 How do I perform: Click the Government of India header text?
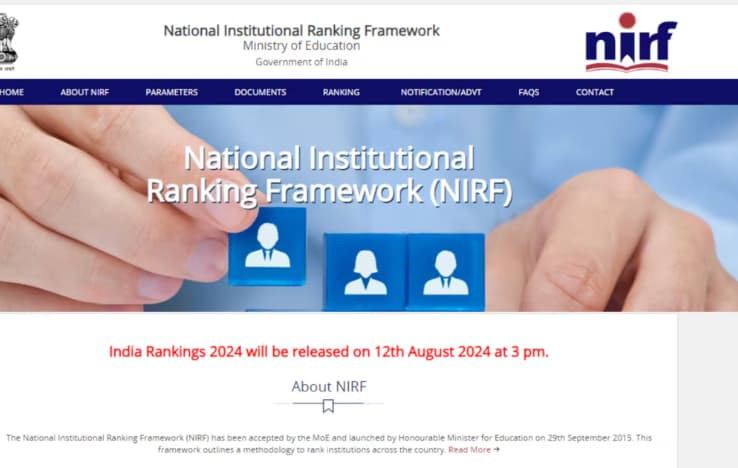301,62
